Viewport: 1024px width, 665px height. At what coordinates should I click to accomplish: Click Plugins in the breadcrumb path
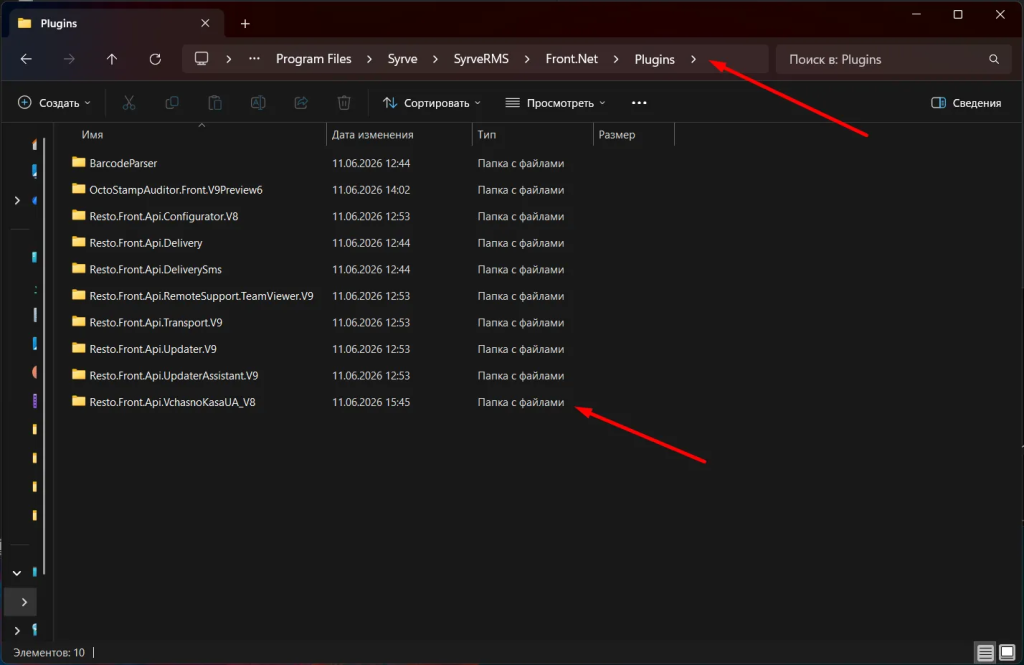pos(654,59)
